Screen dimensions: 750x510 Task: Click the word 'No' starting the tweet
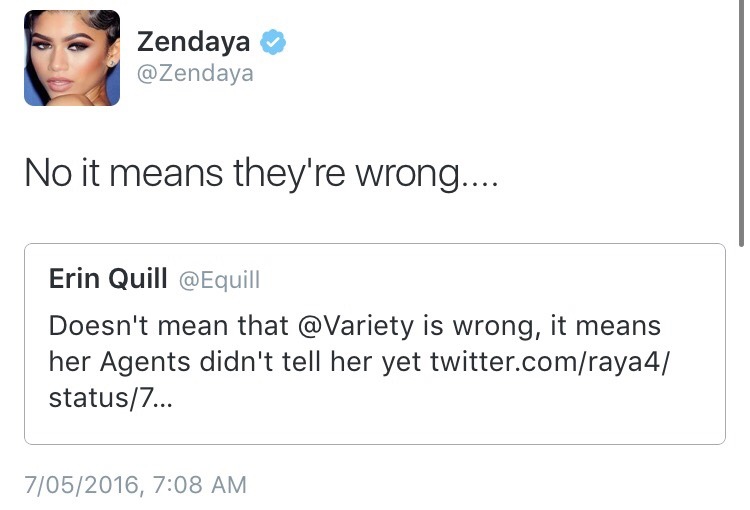[x=46, y=175]
